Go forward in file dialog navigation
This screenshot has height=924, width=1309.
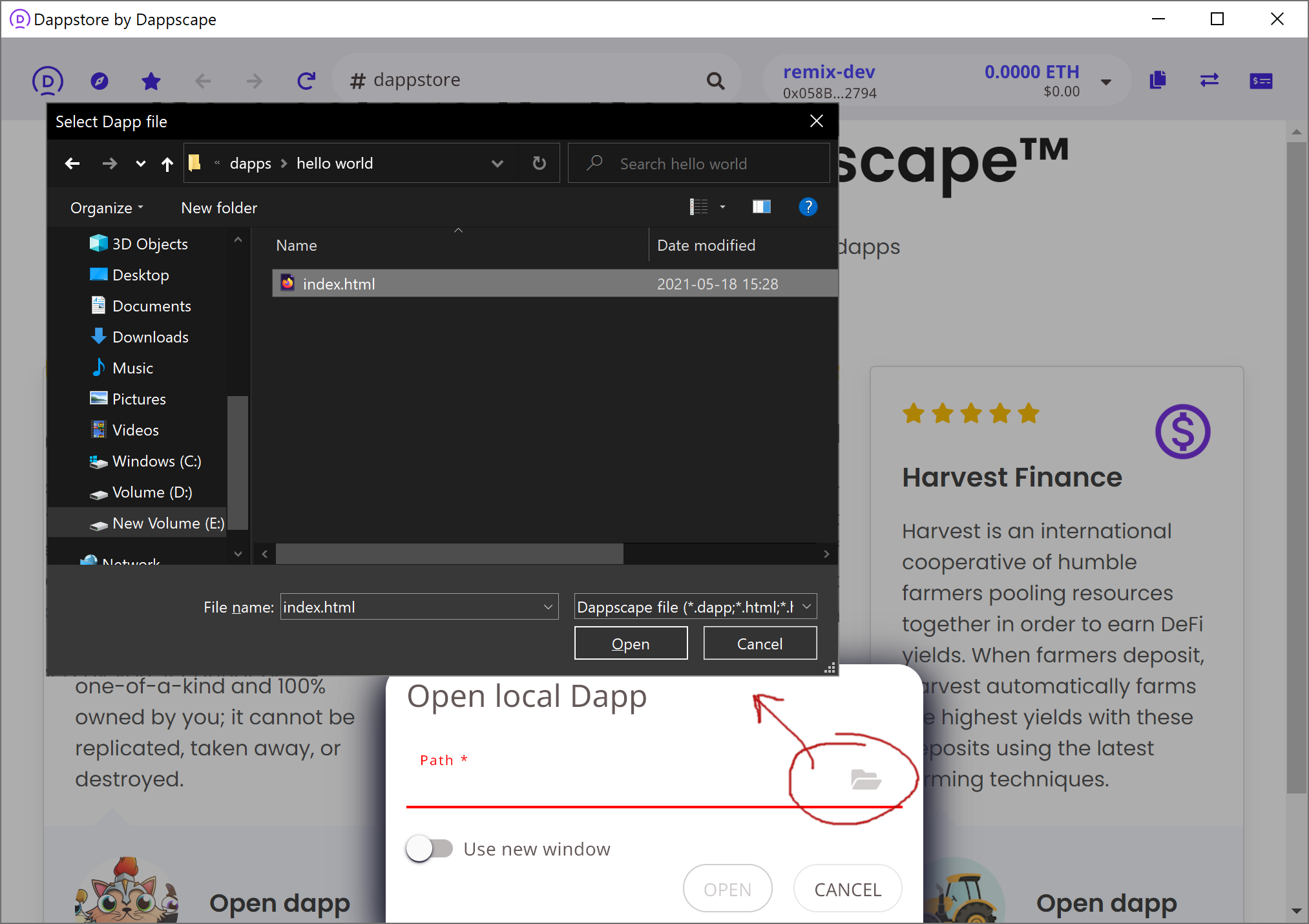click(110, 163)
